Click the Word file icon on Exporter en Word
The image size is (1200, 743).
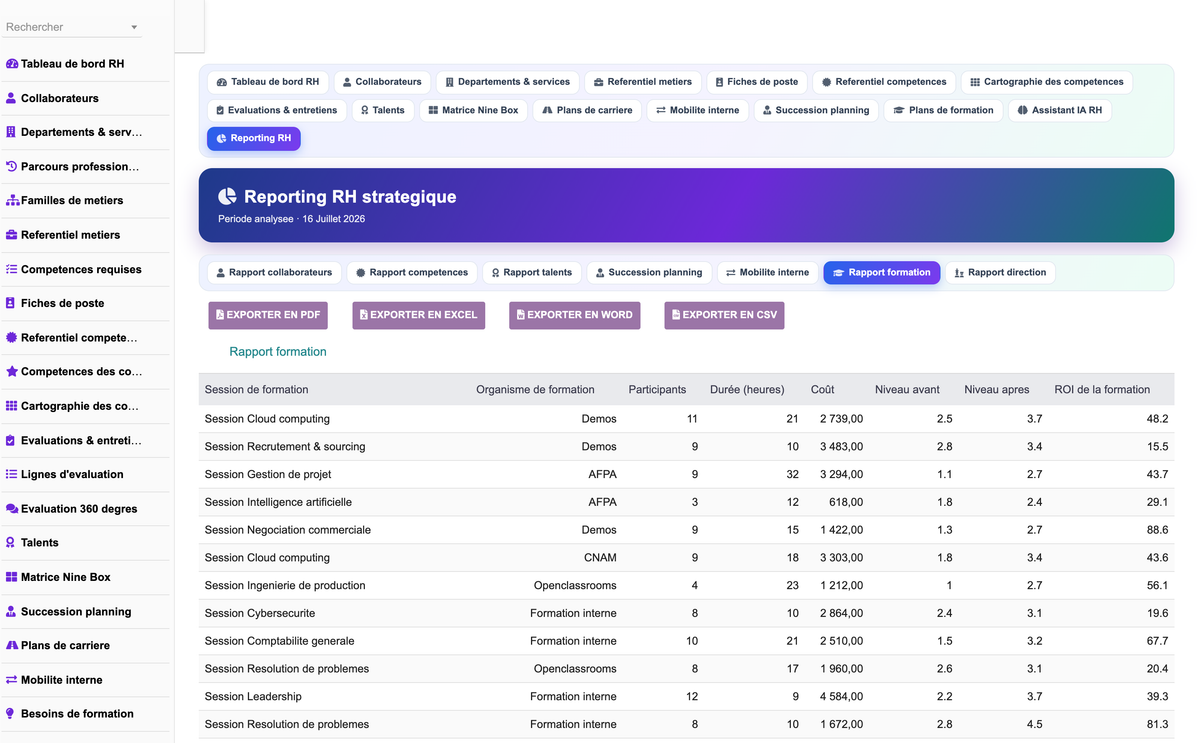pyautogui.click(x=521, y=315)
